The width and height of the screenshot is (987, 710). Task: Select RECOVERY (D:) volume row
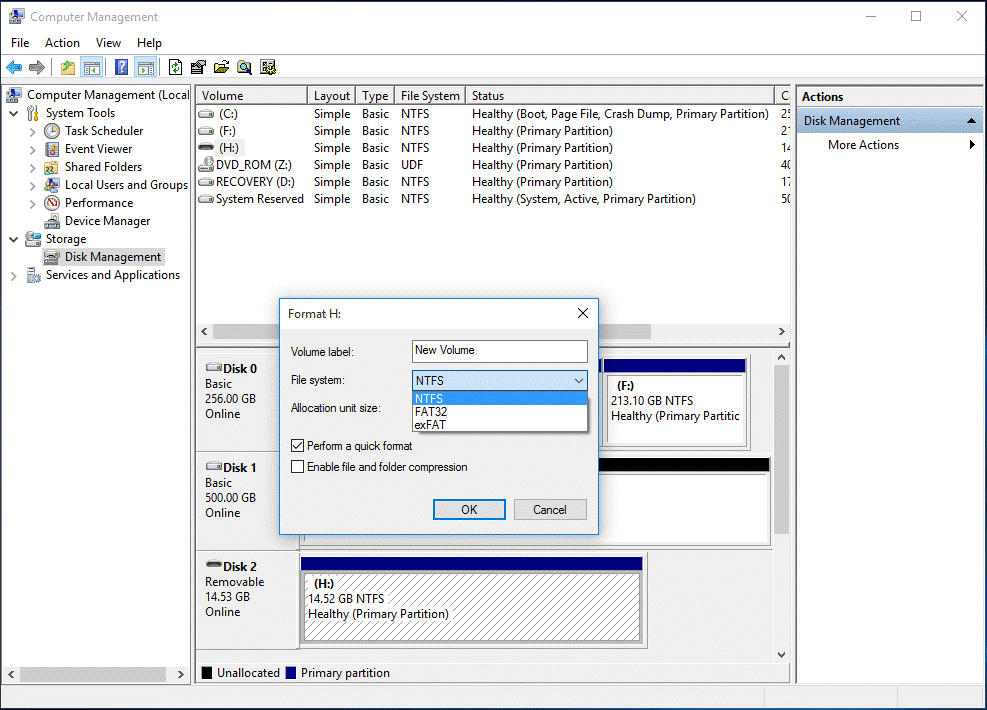click(493, 182)
